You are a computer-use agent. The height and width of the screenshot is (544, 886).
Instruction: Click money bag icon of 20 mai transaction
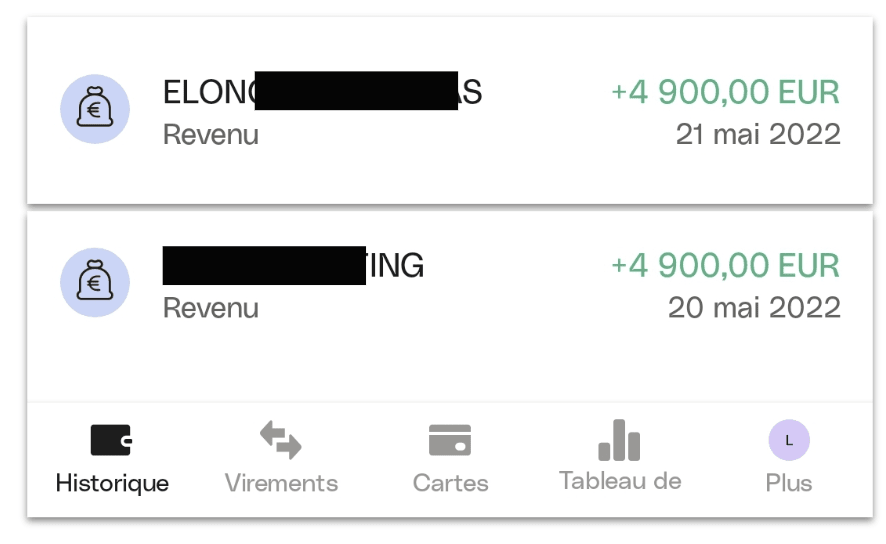(95, 282)
